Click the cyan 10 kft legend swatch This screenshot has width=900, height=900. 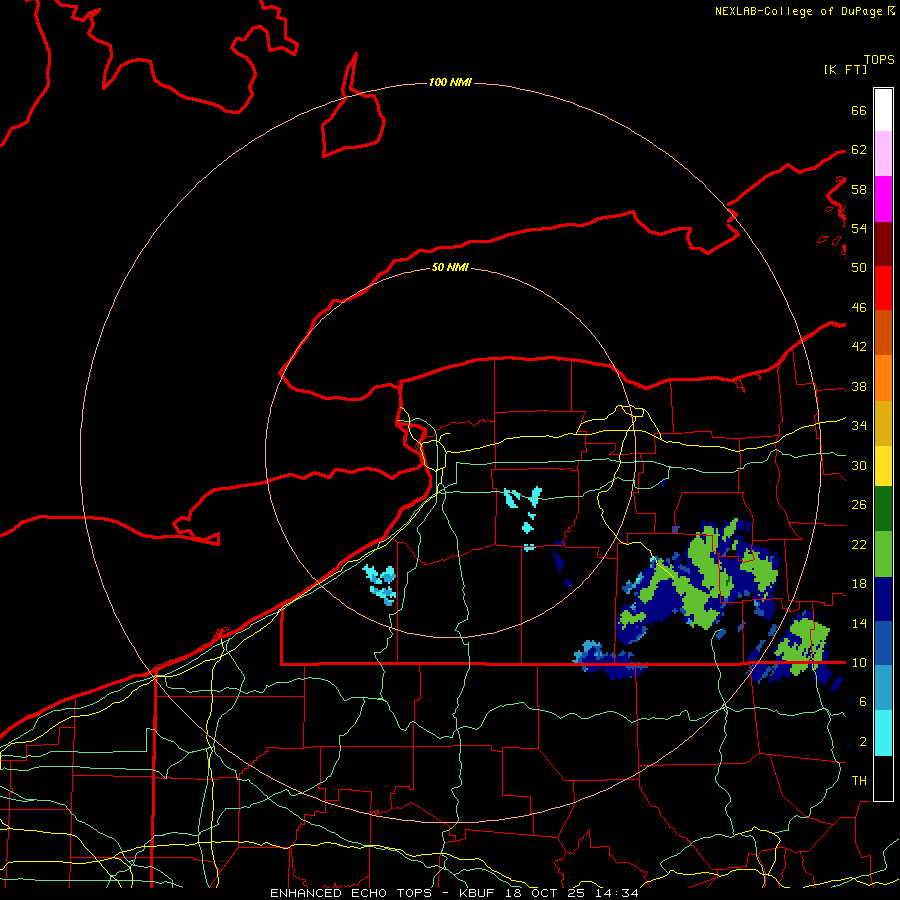point(883,733)
